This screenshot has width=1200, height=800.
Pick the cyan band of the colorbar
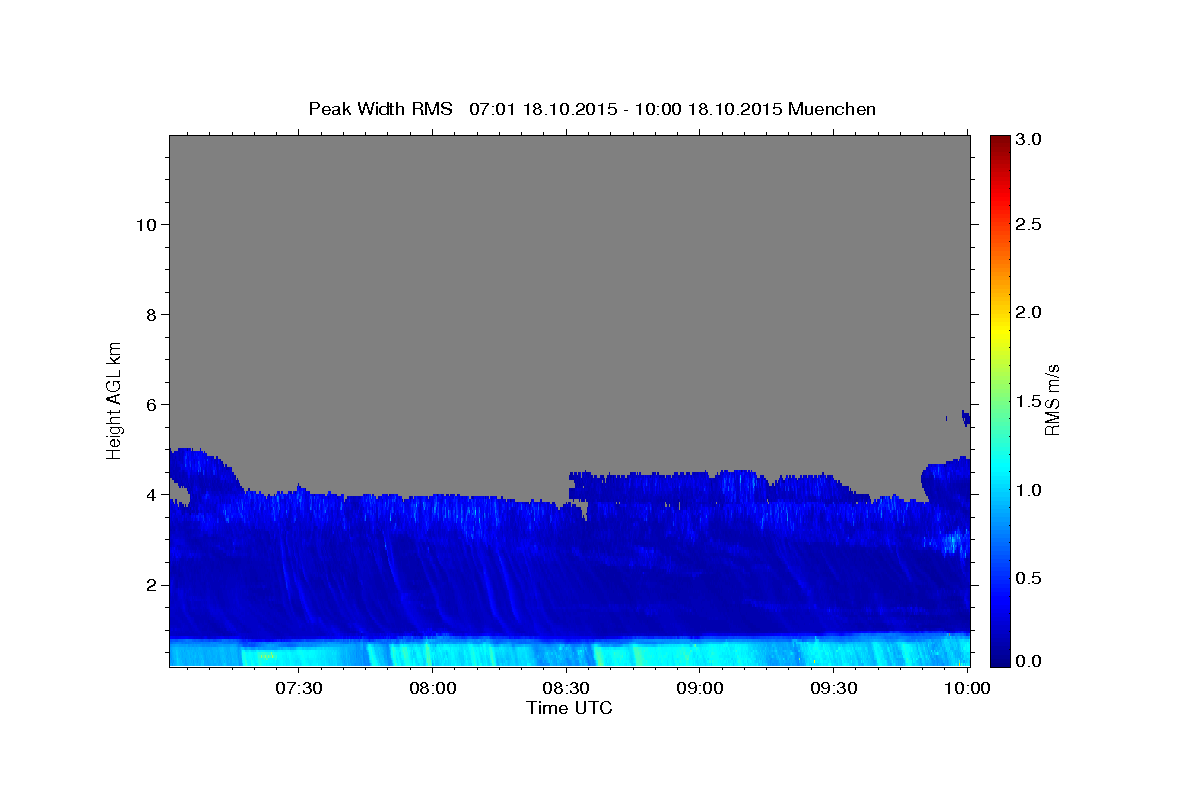coord(1000,470)
